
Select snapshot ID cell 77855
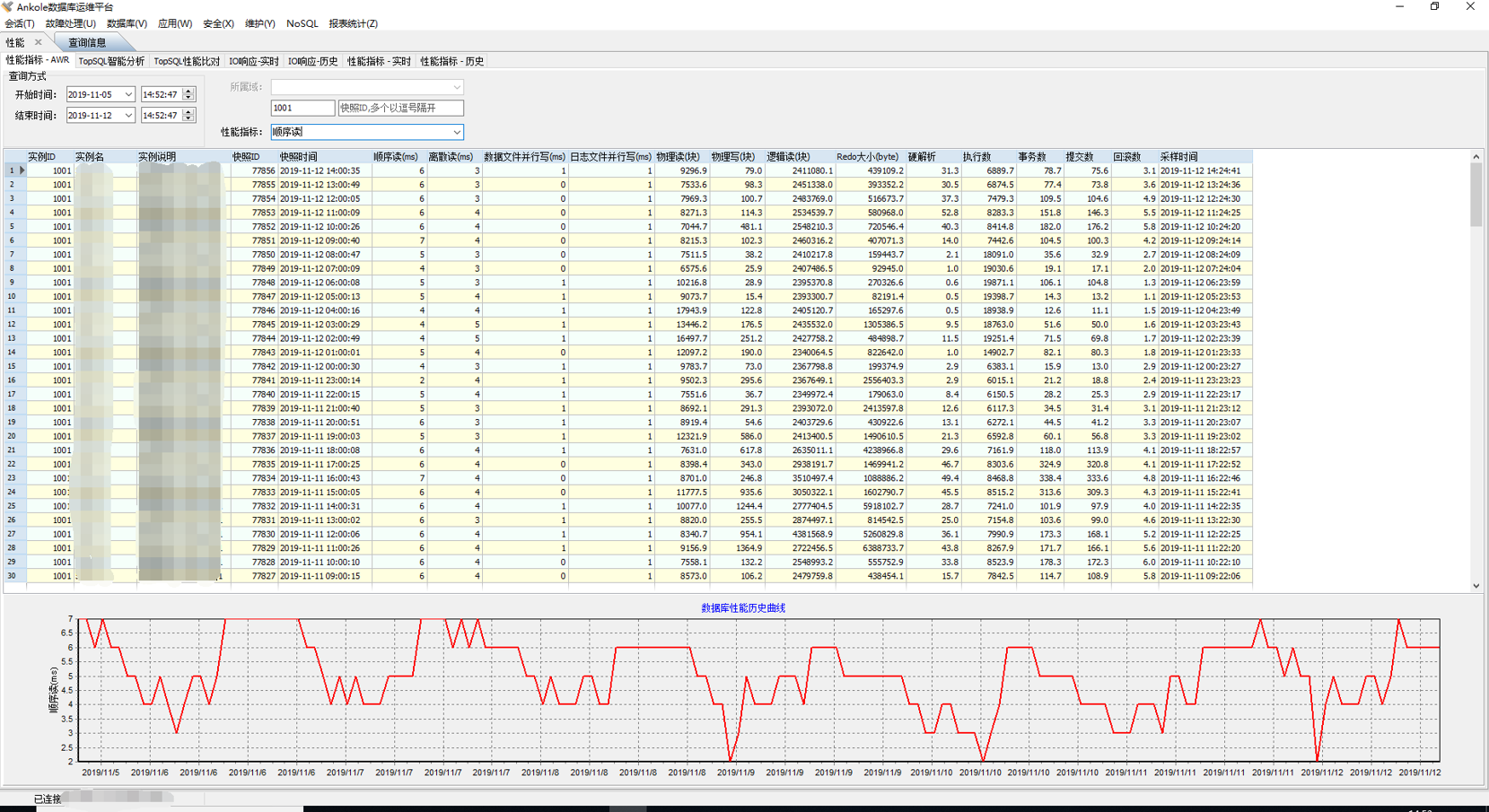coord(253,185)
